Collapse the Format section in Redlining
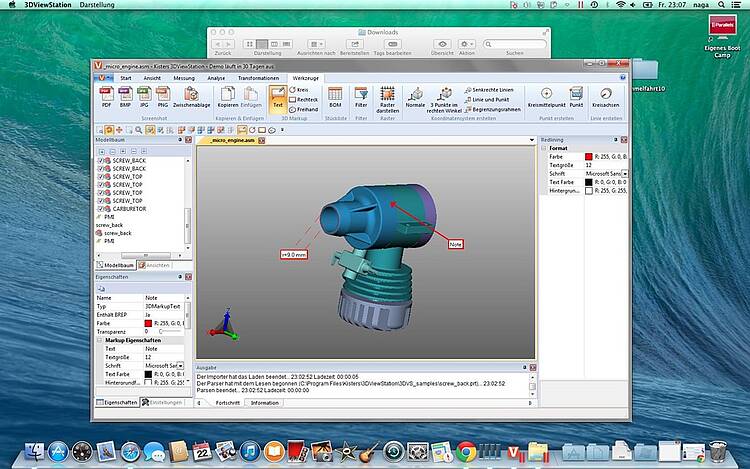The height and width of the screenshot is (469, 750). (544, 148)
